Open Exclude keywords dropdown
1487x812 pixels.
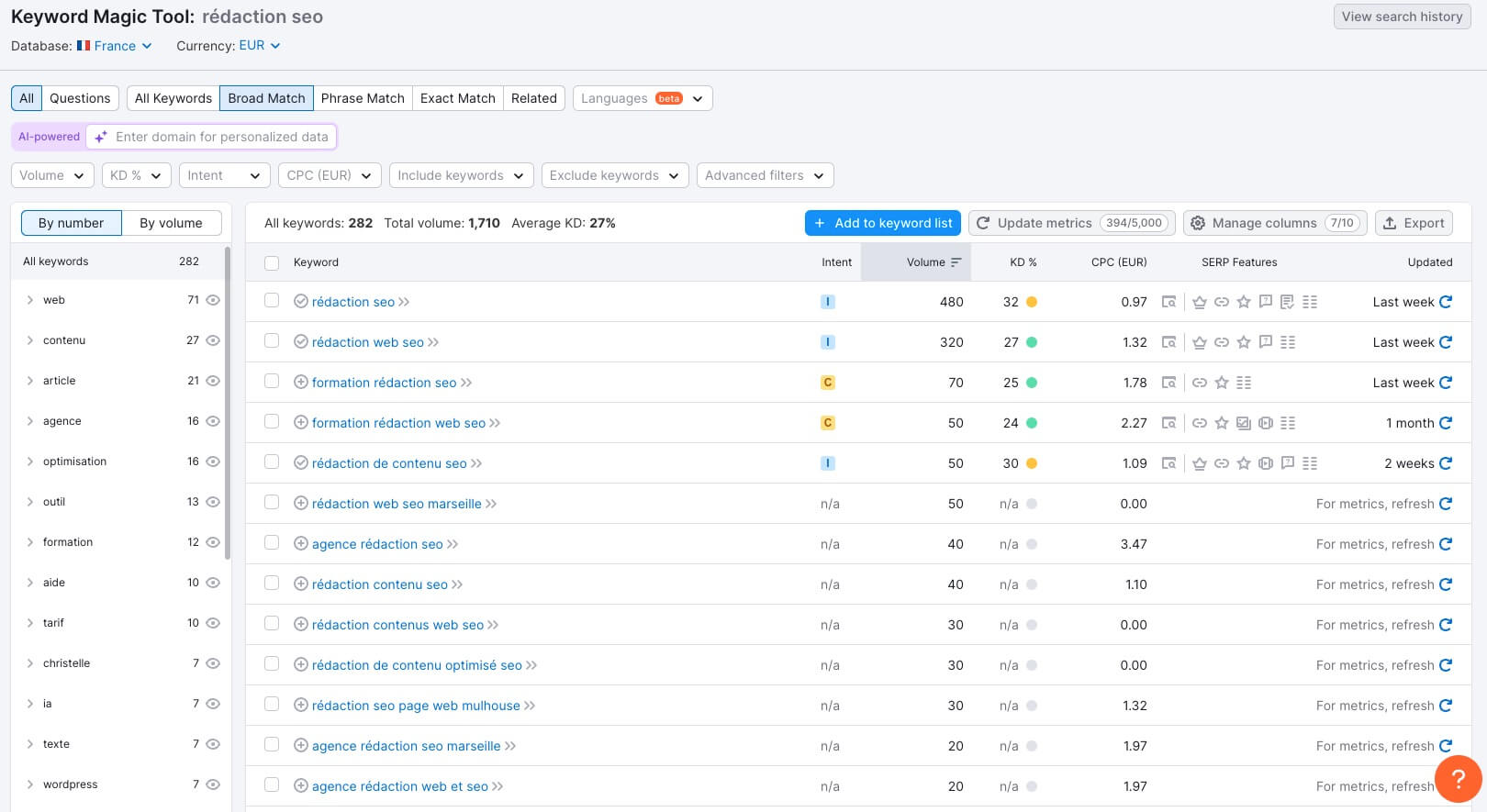615,175
